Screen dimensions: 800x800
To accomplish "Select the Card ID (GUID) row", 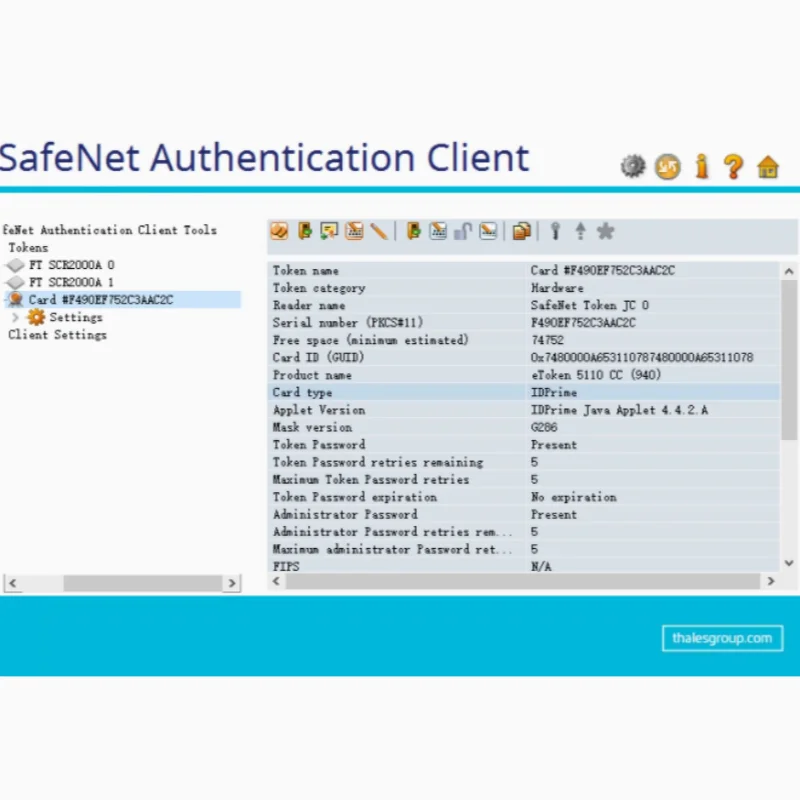I will pyautogui.click(x=524, y=357).
